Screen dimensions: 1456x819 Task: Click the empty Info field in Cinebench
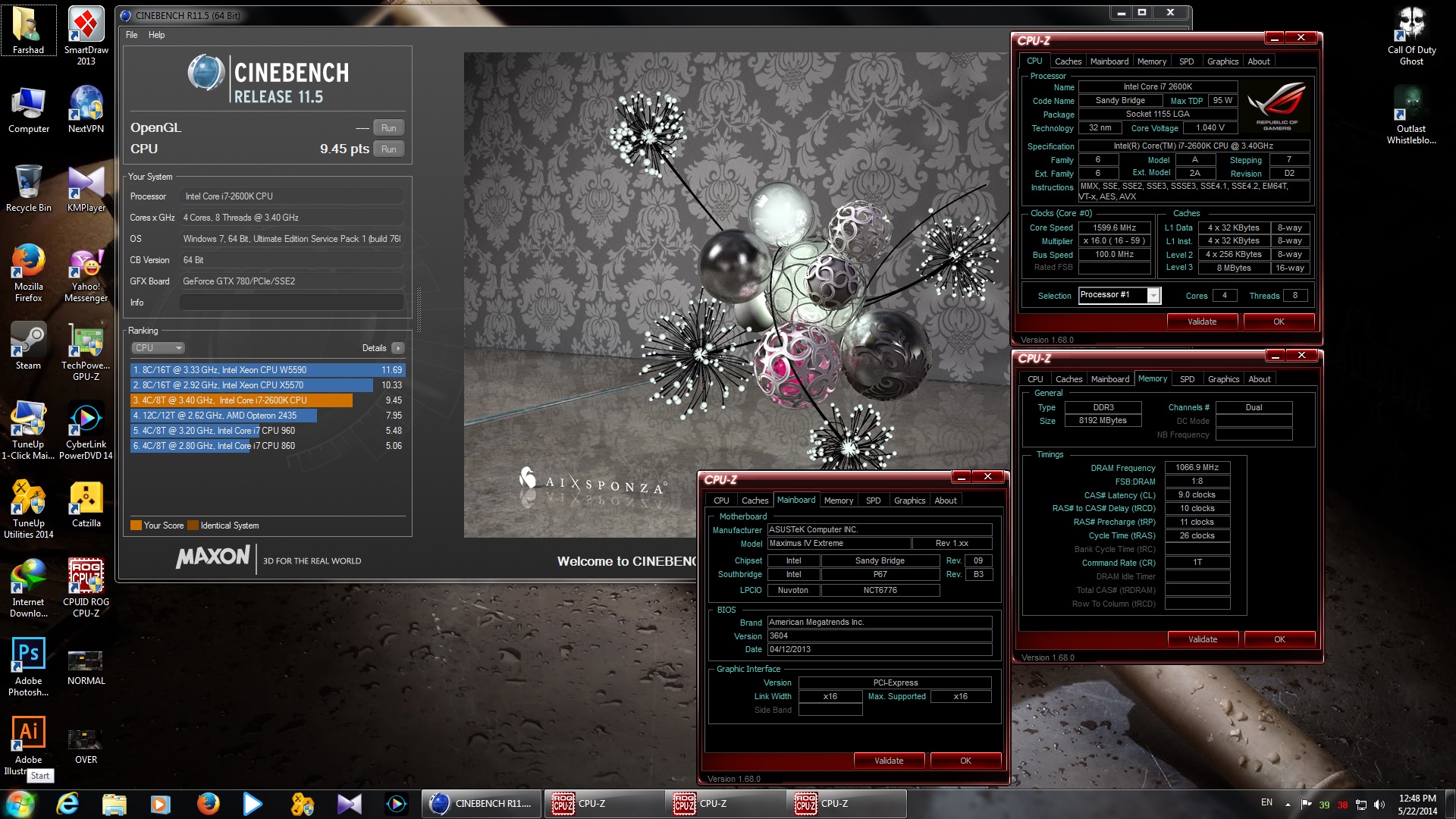[x=291, y=303]
